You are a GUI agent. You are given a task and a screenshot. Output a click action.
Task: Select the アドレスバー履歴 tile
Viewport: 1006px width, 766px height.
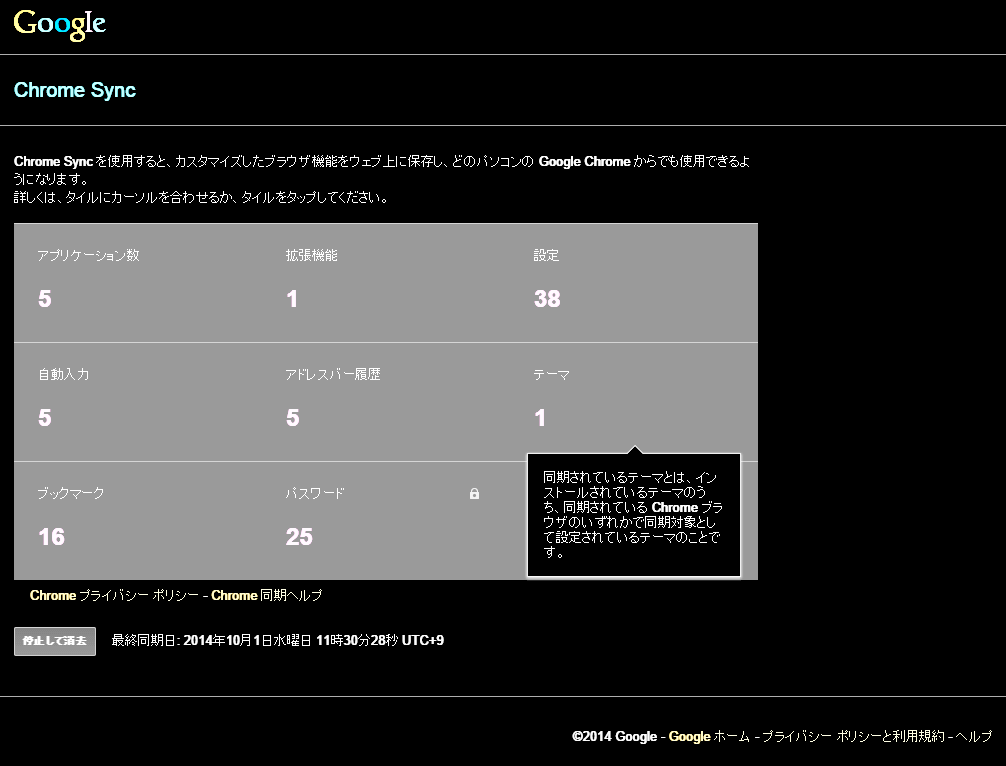pyautogui.click(x=386, y=402)
